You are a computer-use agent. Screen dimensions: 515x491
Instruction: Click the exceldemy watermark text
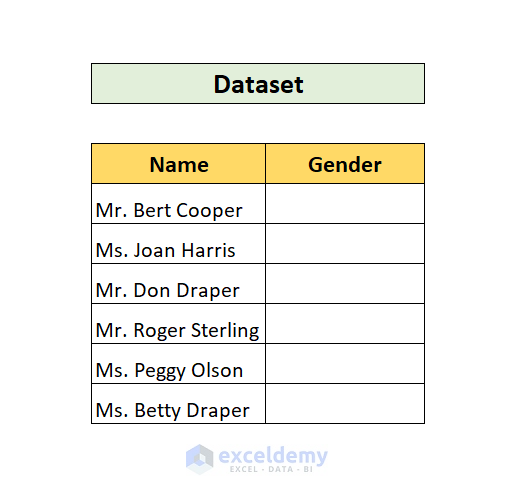tap(273, 455)
